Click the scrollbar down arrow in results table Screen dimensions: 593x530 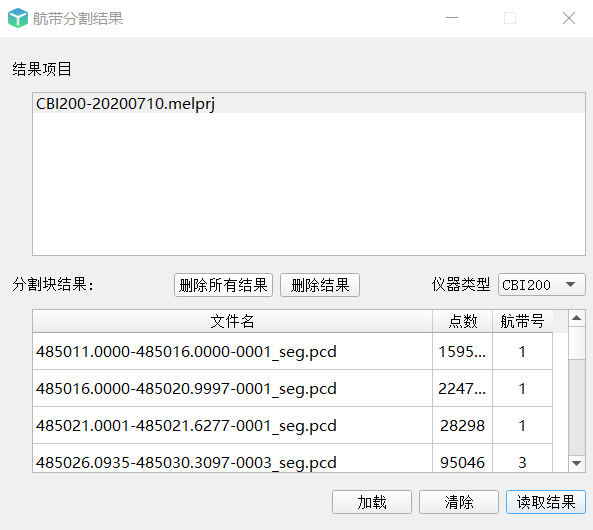(576, 463)
